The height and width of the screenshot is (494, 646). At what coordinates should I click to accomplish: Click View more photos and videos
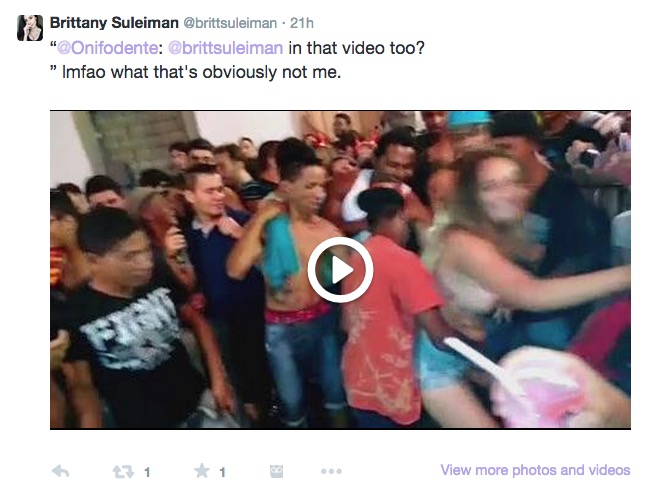(x=535, y=470)
